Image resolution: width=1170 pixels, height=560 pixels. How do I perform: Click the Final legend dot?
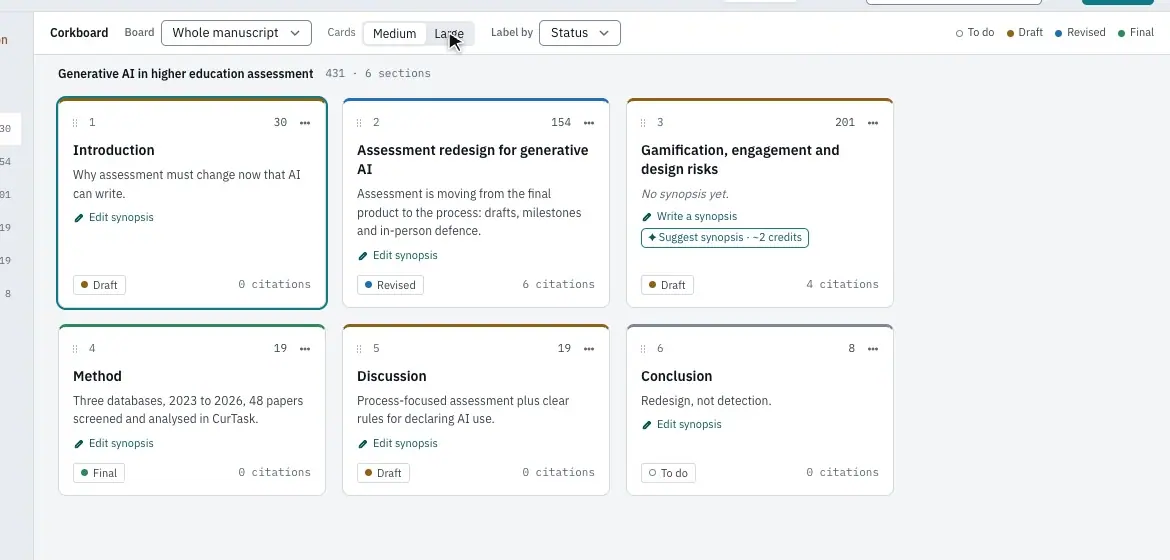(x=1121, y=33)
